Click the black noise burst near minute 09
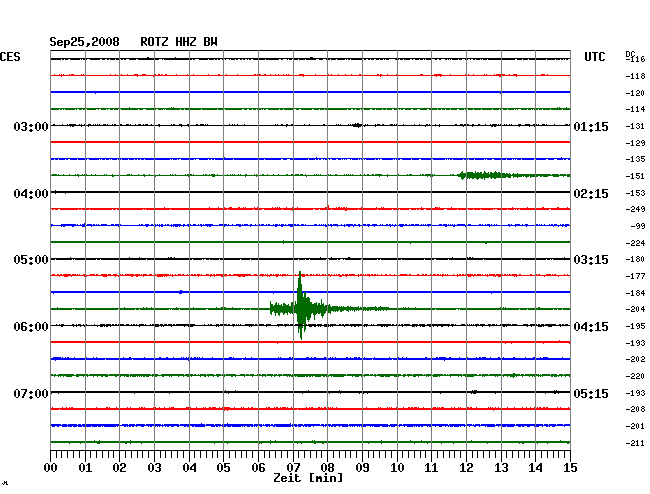 pyautogui.click(x=357, y=125)
